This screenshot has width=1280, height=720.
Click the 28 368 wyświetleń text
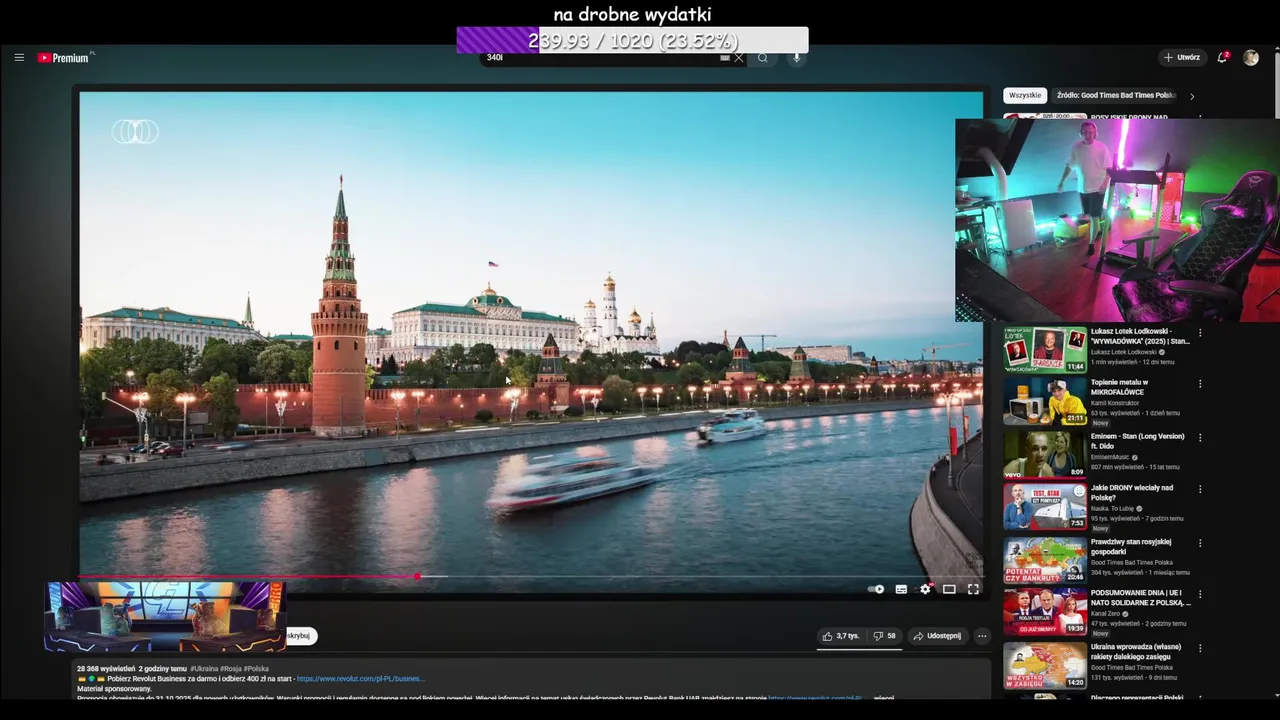(x=106, y=668)
